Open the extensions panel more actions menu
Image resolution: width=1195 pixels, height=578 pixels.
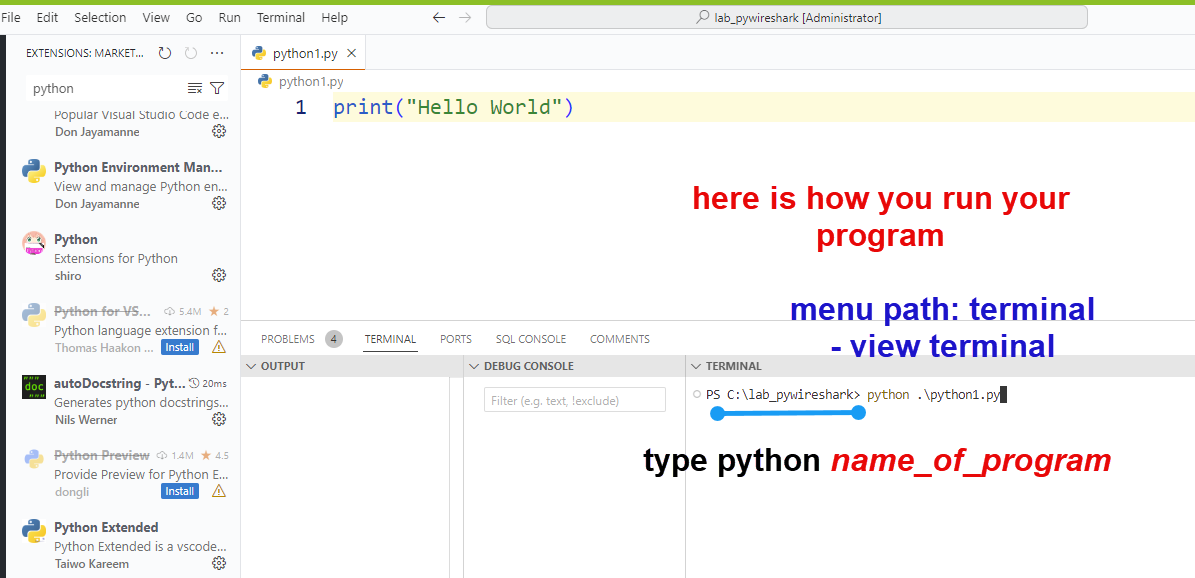[x=216, y=53]
